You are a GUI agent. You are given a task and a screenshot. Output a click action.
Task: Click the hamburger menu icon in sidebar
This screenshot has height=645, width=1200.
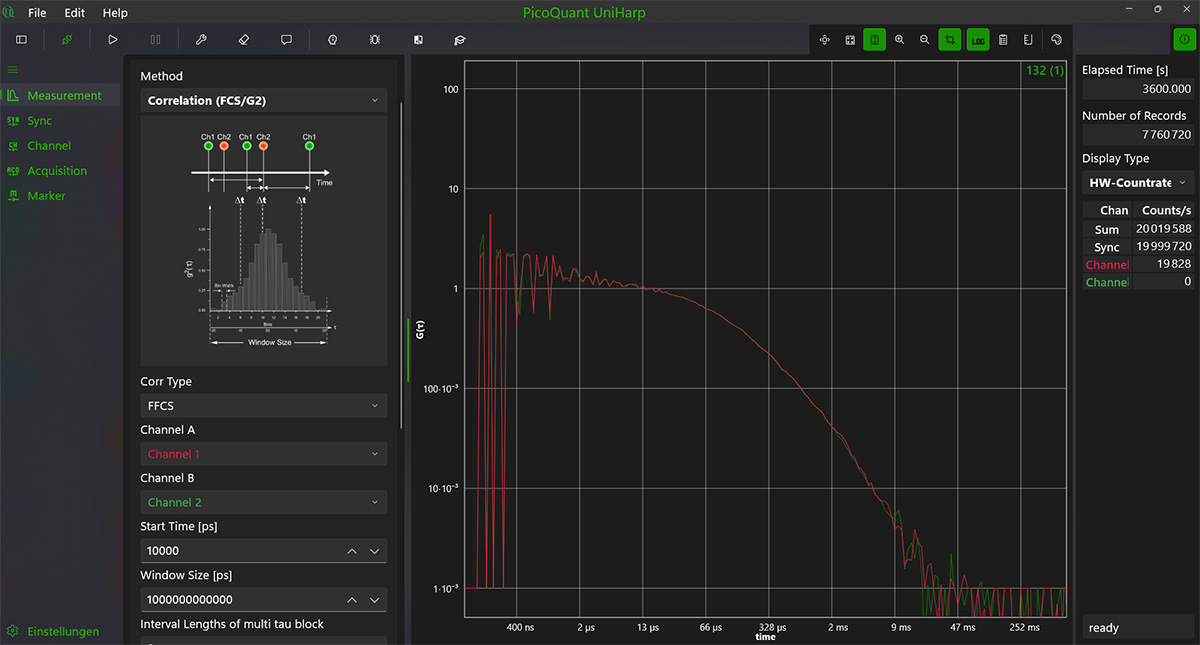click(x=13, y=70)
